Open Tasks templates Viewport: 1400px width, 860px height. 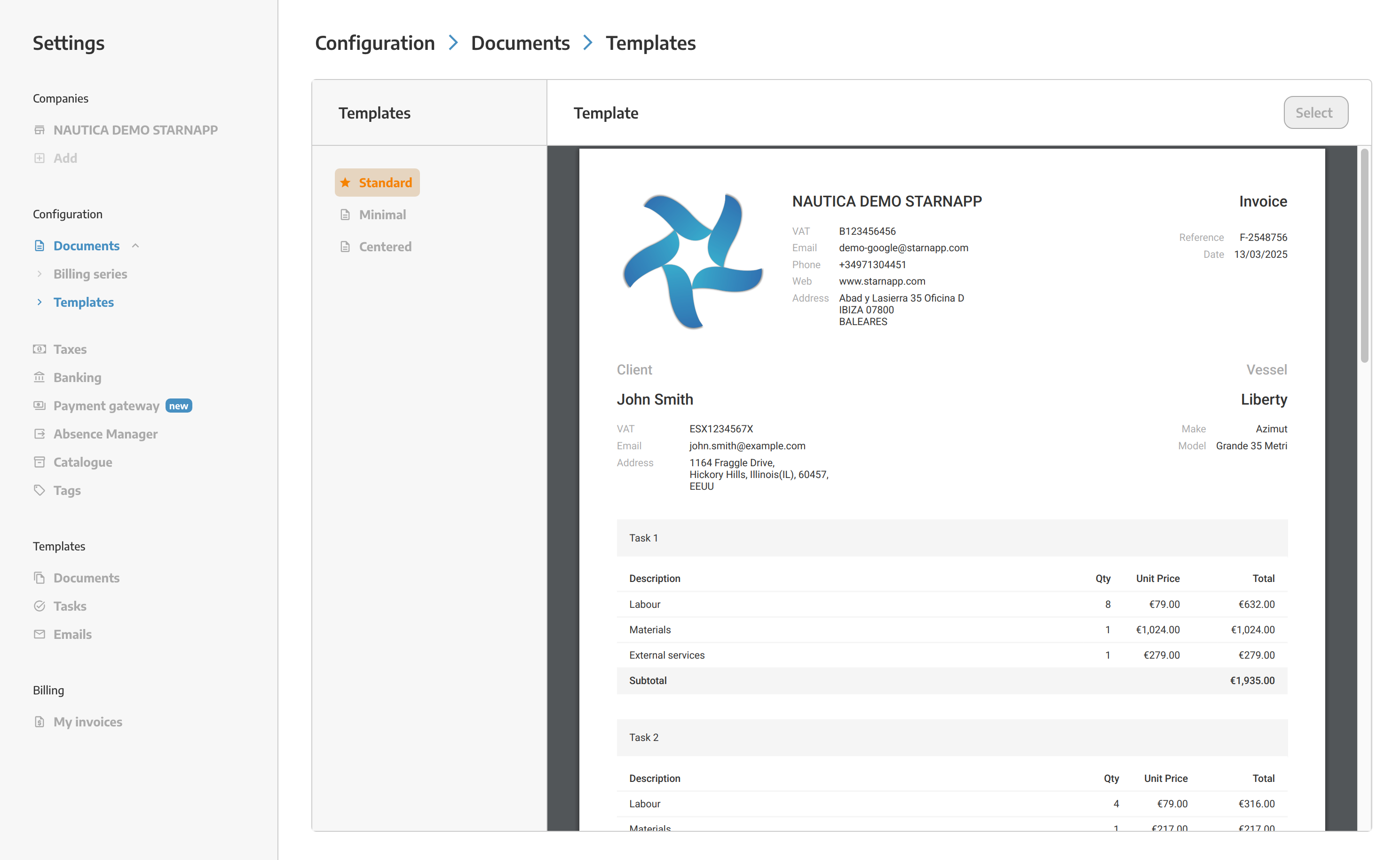click(x=70, y=606)
